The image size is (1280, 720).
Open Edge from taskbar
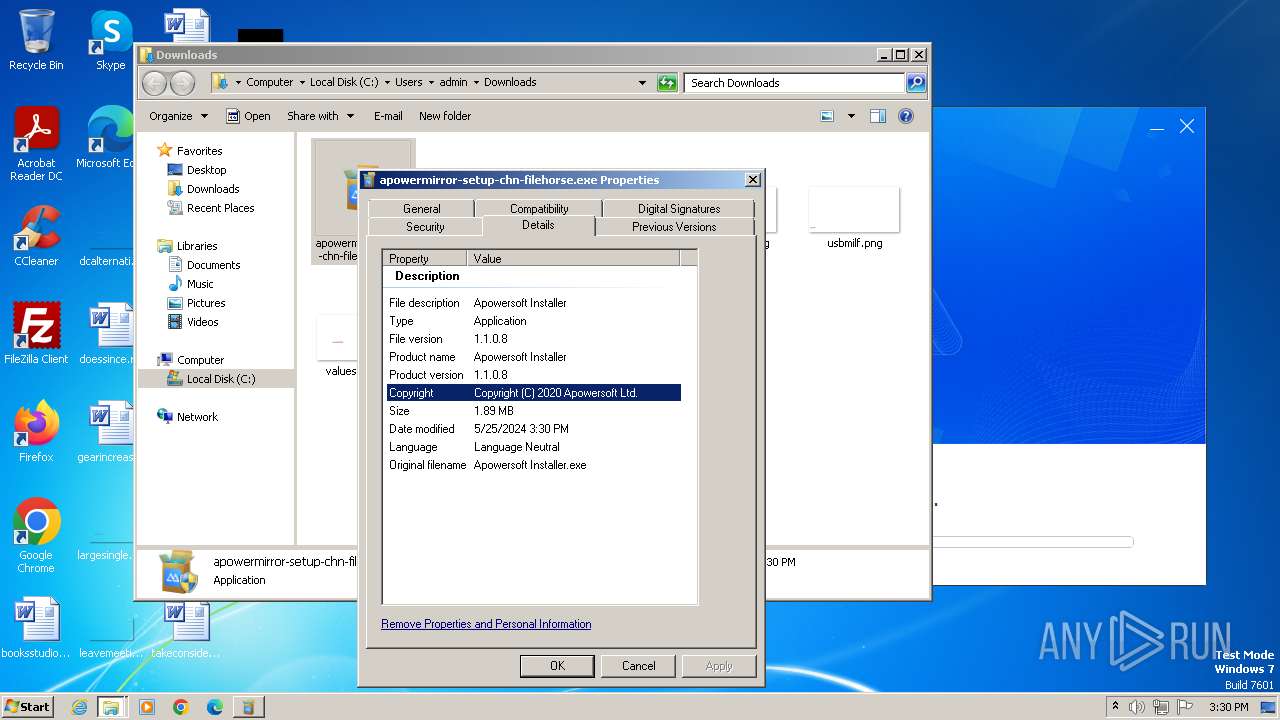[215, 707]
